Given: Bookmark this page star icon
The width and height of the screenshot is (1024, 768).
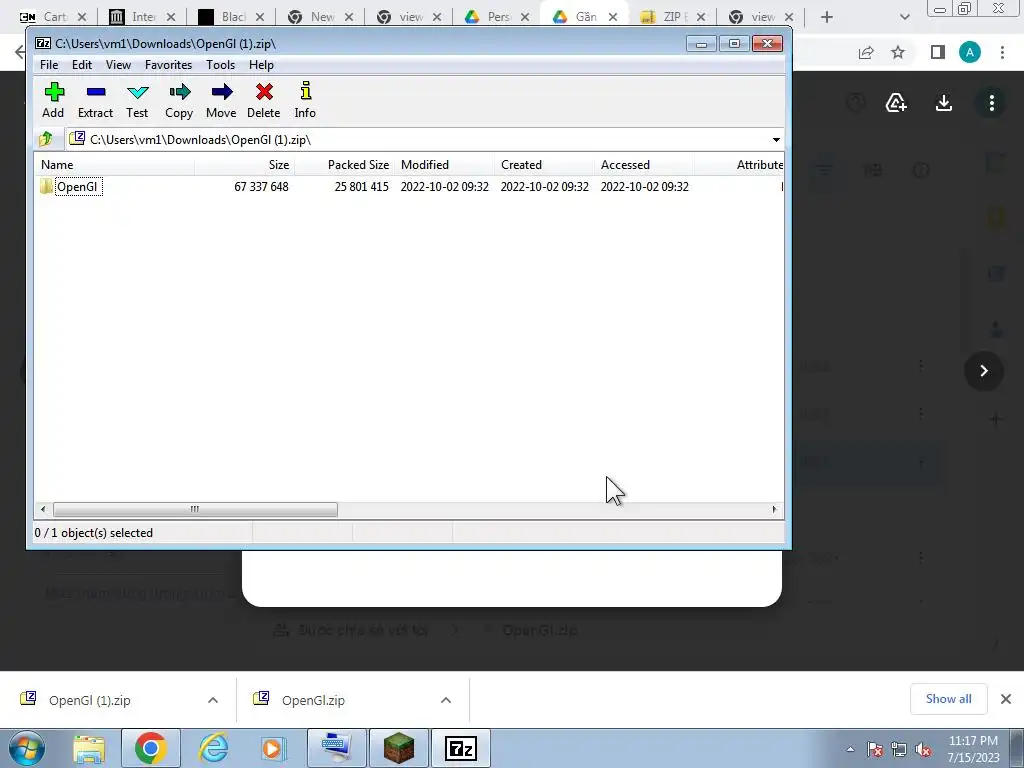Looking at the screenshot, I should (x=899, y=52).
